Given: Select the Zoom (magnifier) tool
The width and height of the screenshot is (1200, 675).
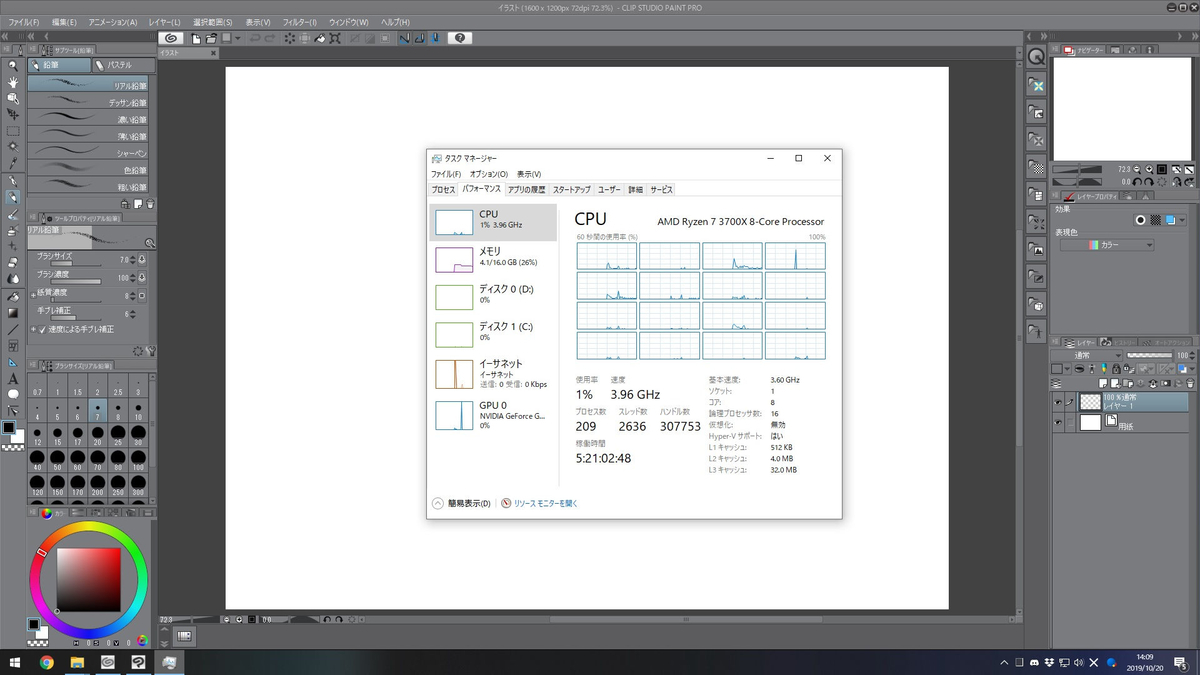Looking at the screenshot, I should [x=13, y=66].
